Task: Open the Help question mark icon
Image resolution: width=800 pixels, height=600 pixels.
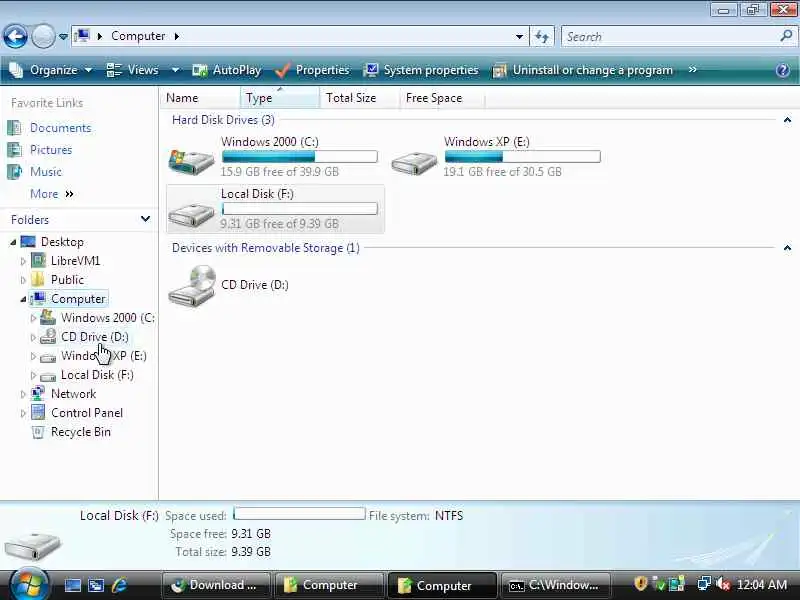Action: pos(783,70)
